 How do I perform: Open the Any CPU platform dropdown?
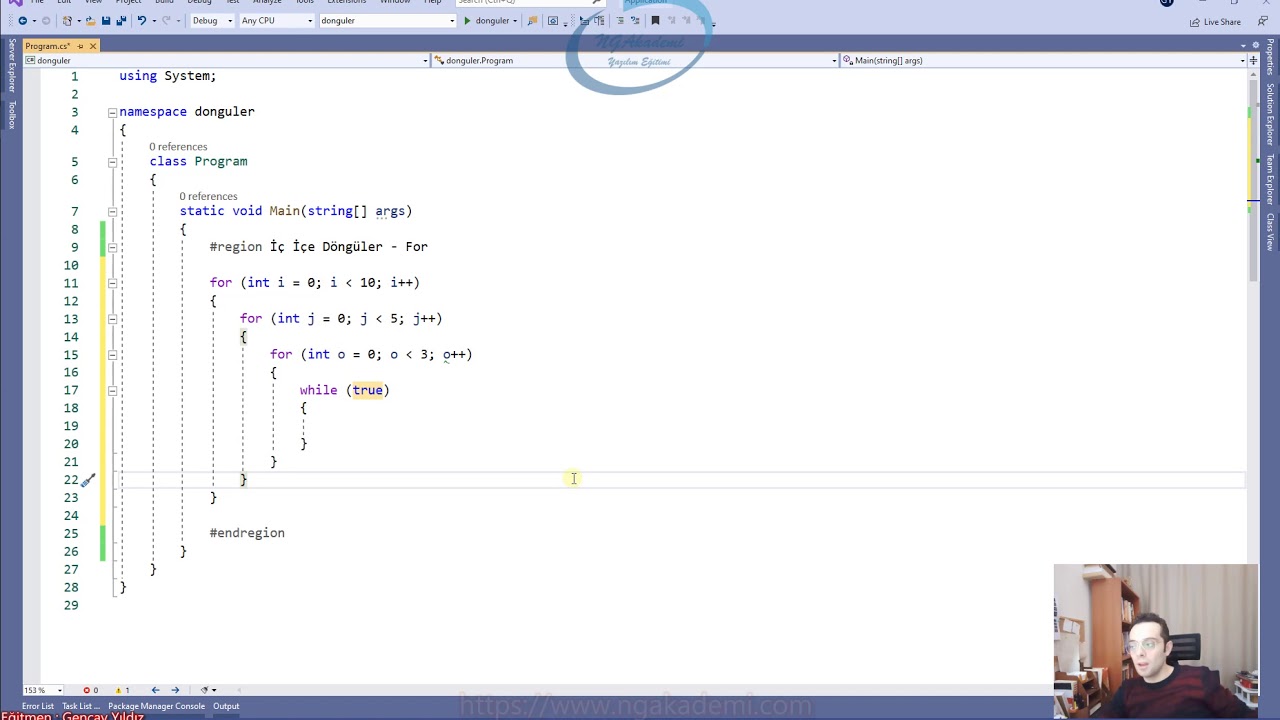[x=277, y=21]
